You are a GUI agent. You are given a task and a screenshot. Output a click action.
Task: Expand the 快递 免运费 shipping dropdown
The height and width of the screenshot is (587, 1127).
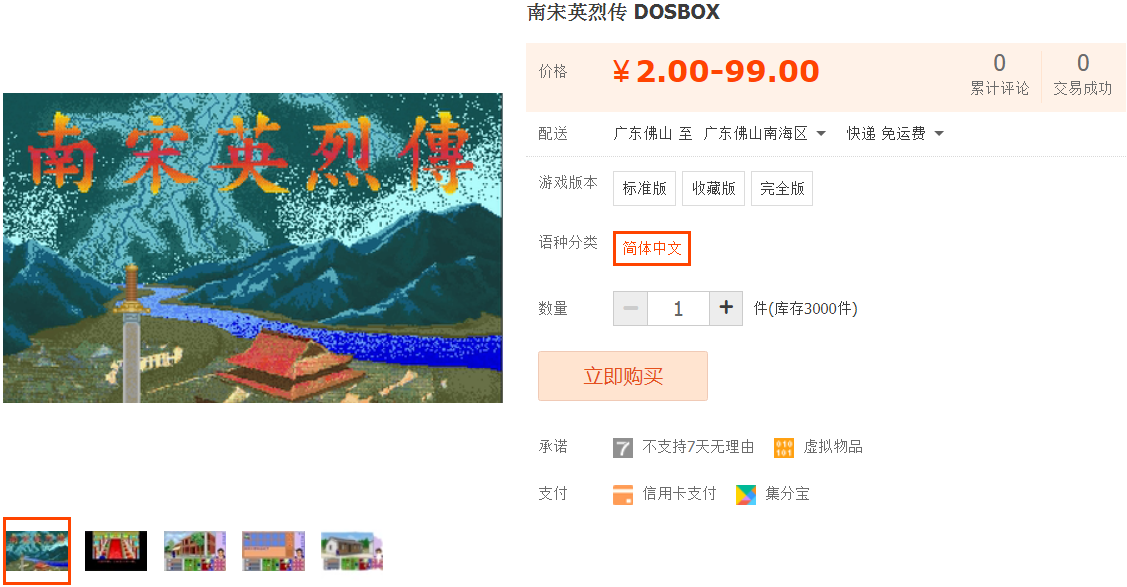click(x=895, y=134)
